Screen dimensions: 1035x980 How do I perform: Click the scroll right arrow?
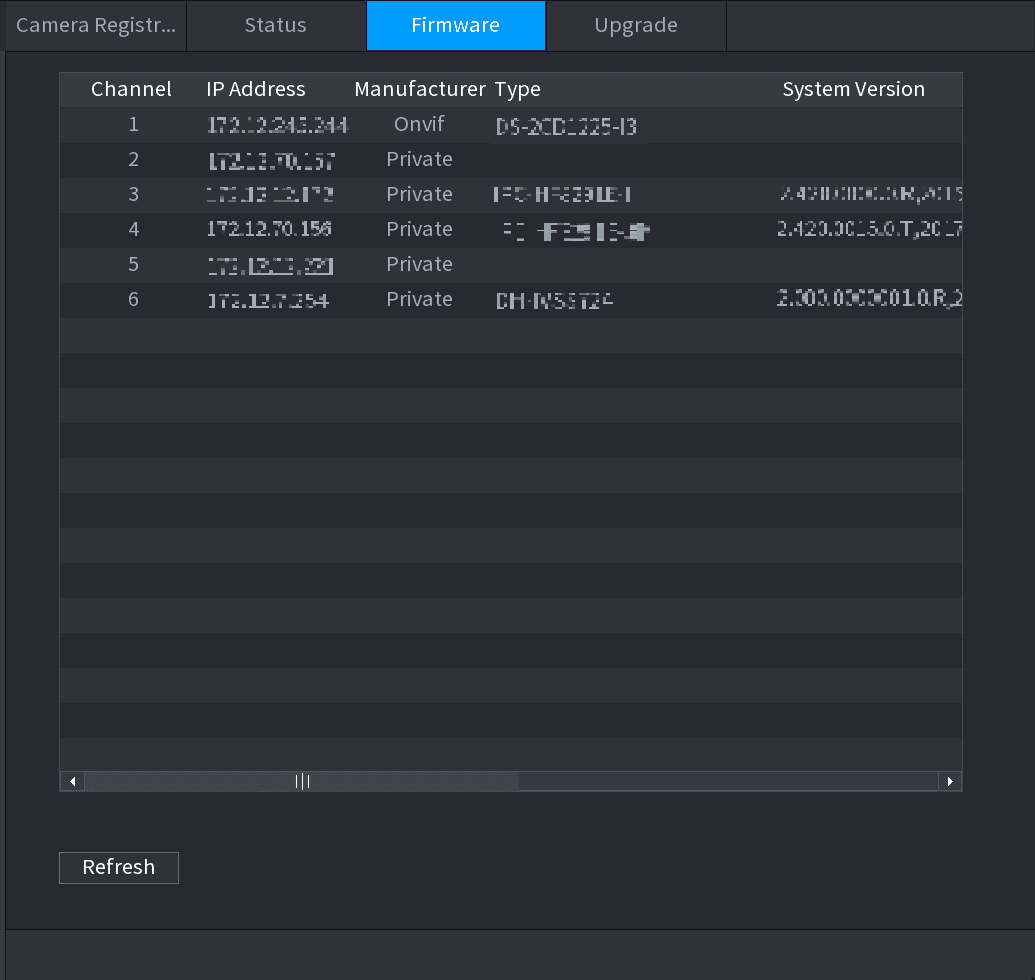[950, 781]
